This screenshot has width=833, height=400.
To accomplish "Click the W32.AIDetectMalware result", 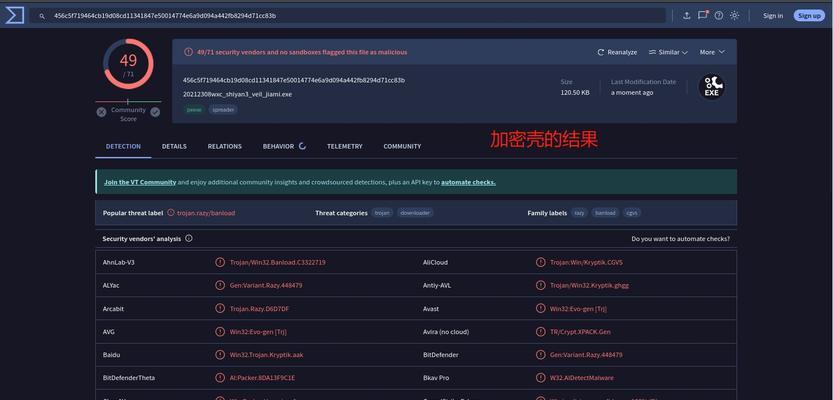I will point(582,378).
